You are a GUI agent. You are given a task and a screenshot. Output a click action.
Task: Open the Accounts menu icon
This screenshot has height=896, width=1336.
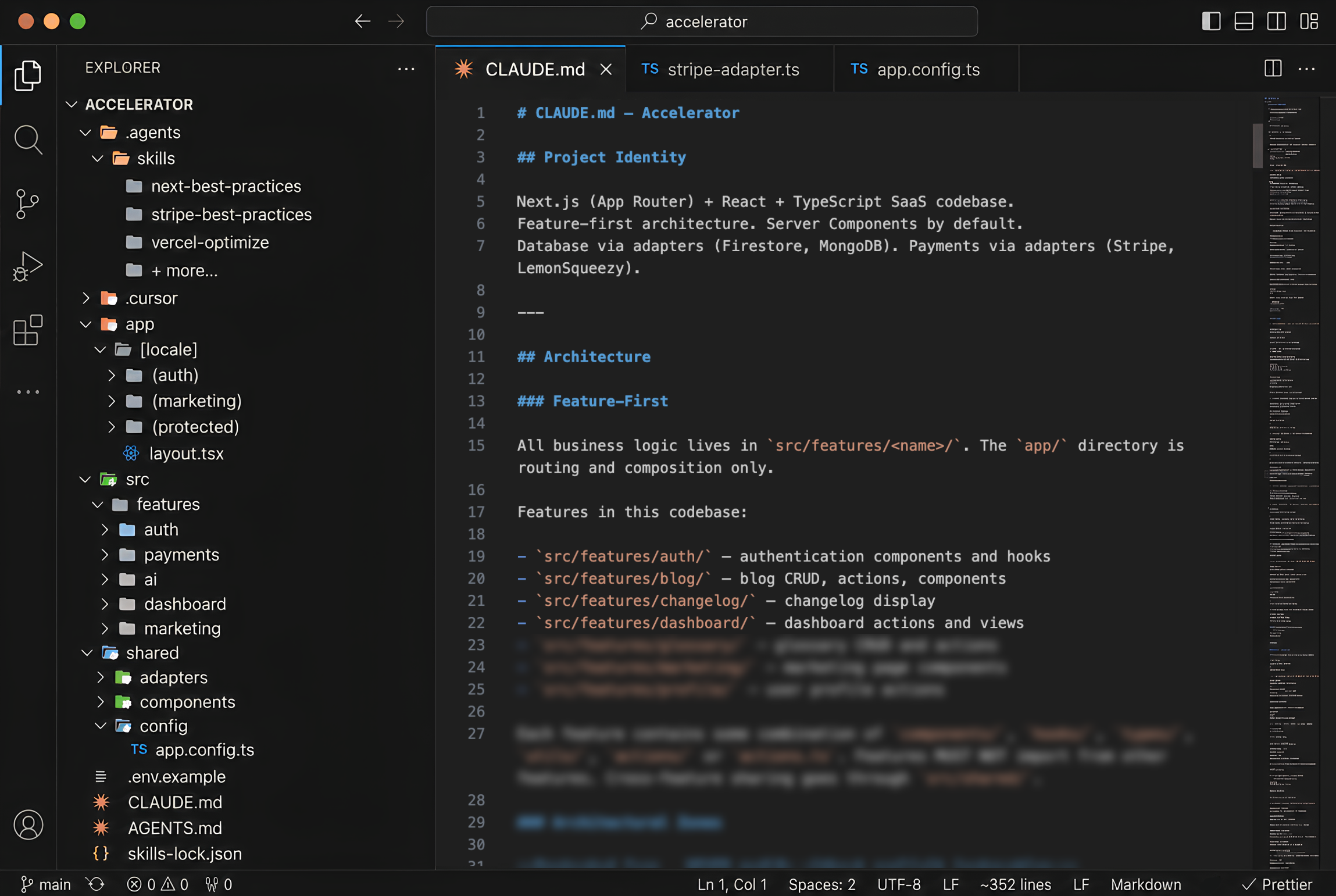click(x=28, y=824)
